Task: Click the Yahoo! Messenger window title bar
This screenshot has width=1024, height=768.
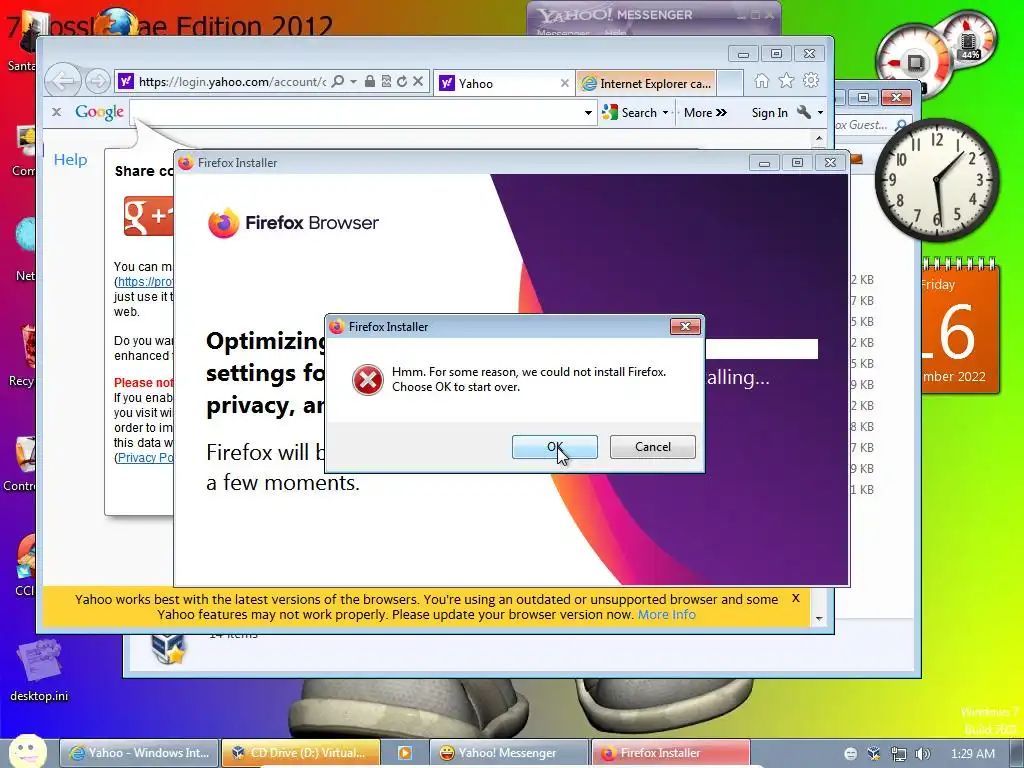Action: 653,14
